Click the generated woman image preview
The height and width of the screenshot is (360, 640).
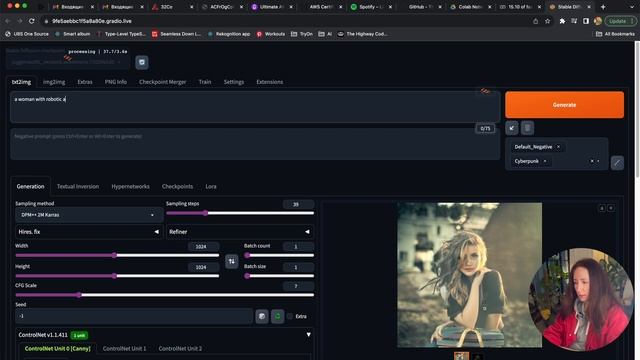(469, 275)
